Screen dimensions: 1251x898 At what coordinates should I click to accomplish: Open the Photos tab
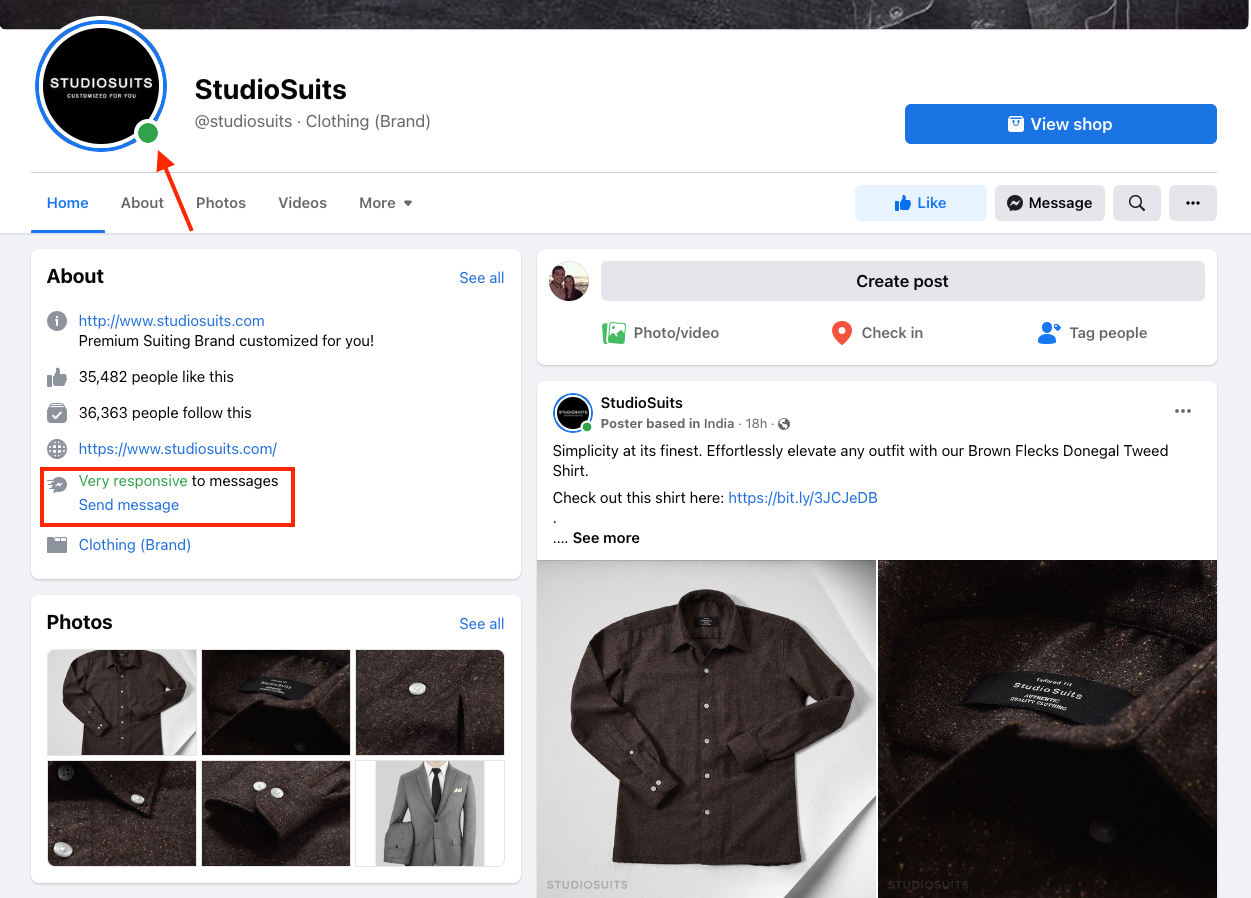[x=221, y=203]
